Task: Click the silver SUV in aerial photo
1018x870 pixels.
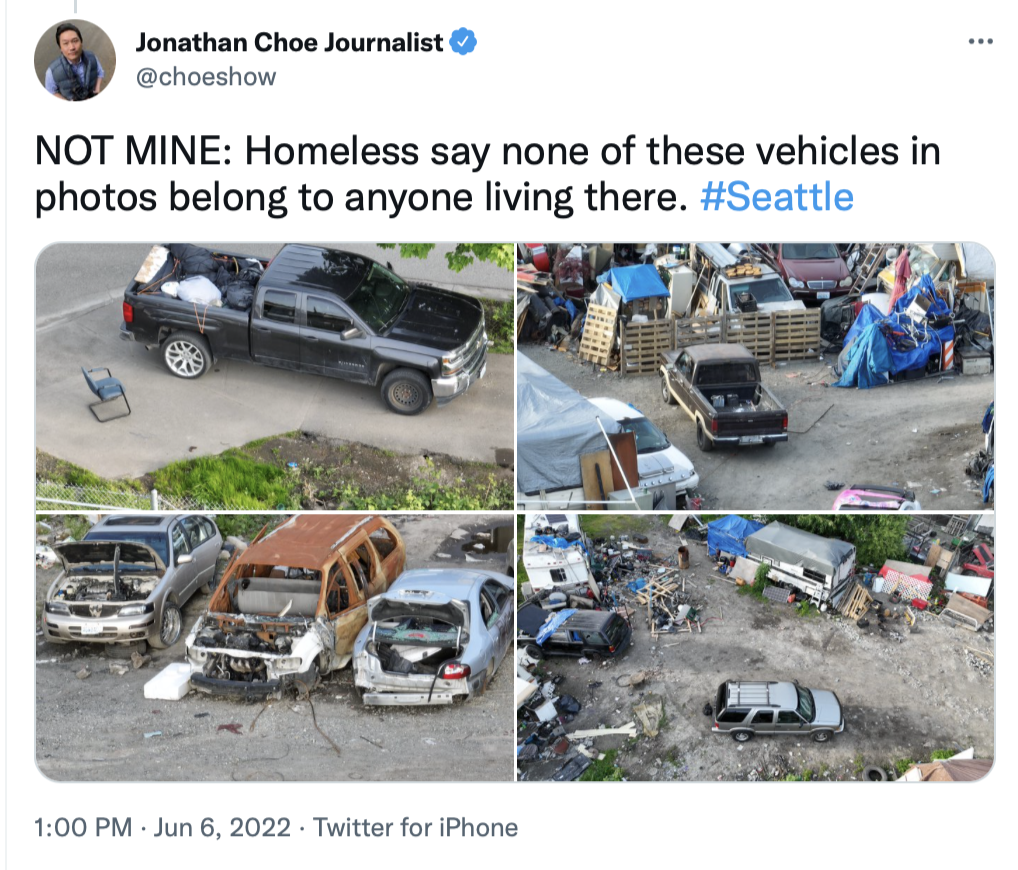Action: [x=778, y=711]
